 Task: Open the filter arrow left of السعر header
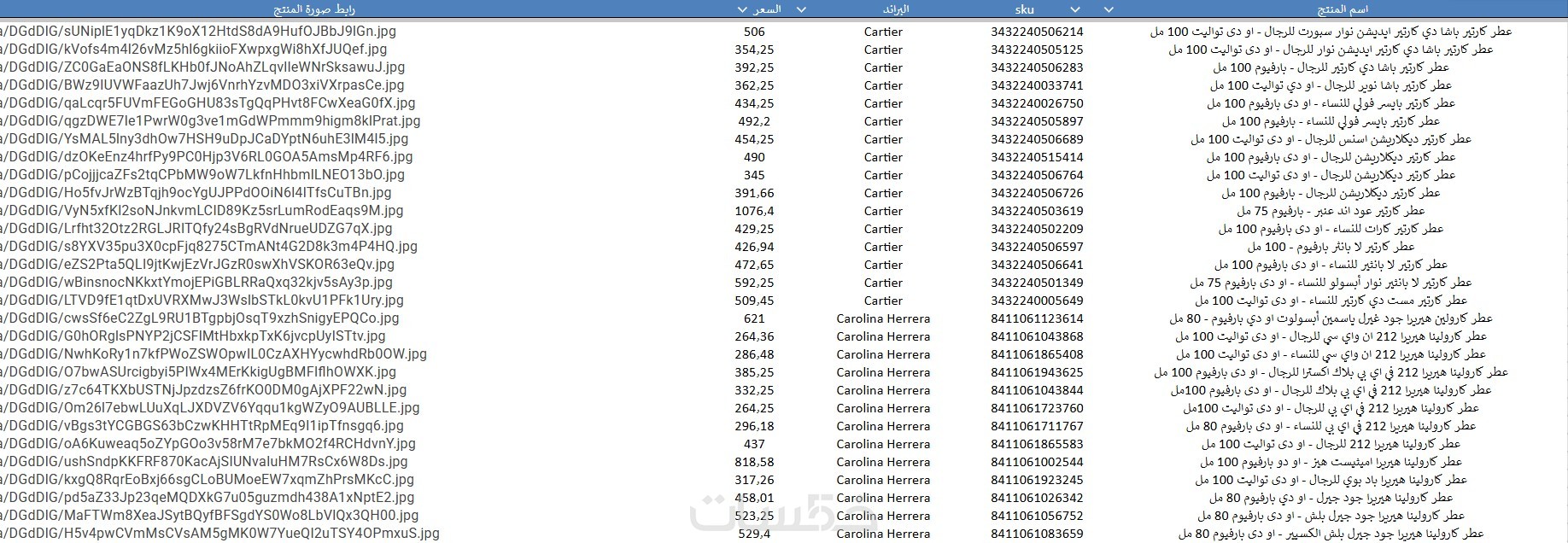click(x=741, y=9)
